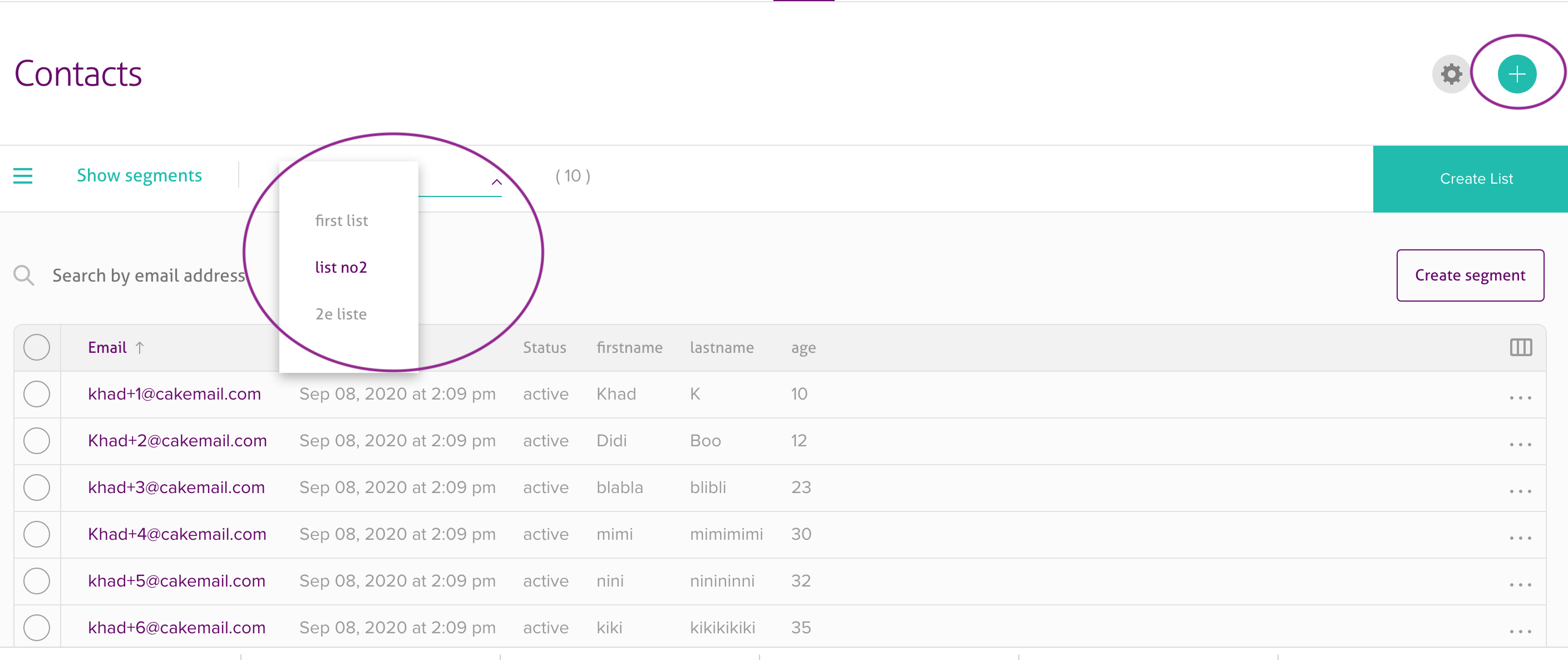This screenshot has width=1568, height=660.
Task: Click Show segments link
Action: pyautogui.click(x=139, y=175)
